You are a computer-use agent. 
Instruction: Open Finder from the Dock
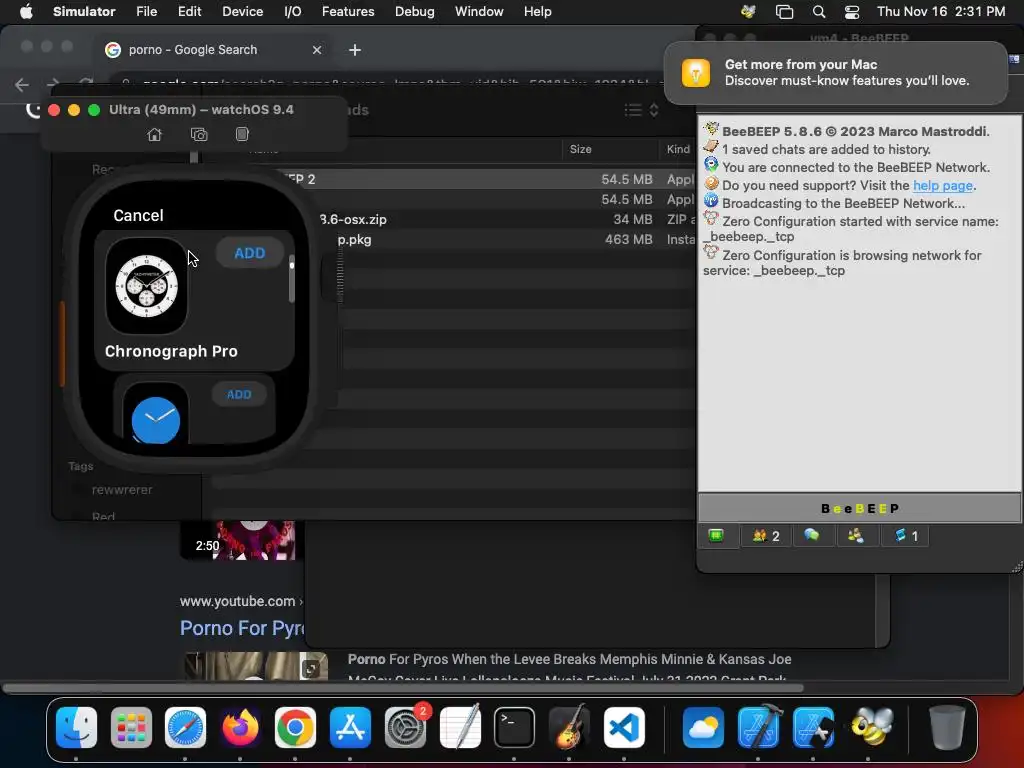76,727
